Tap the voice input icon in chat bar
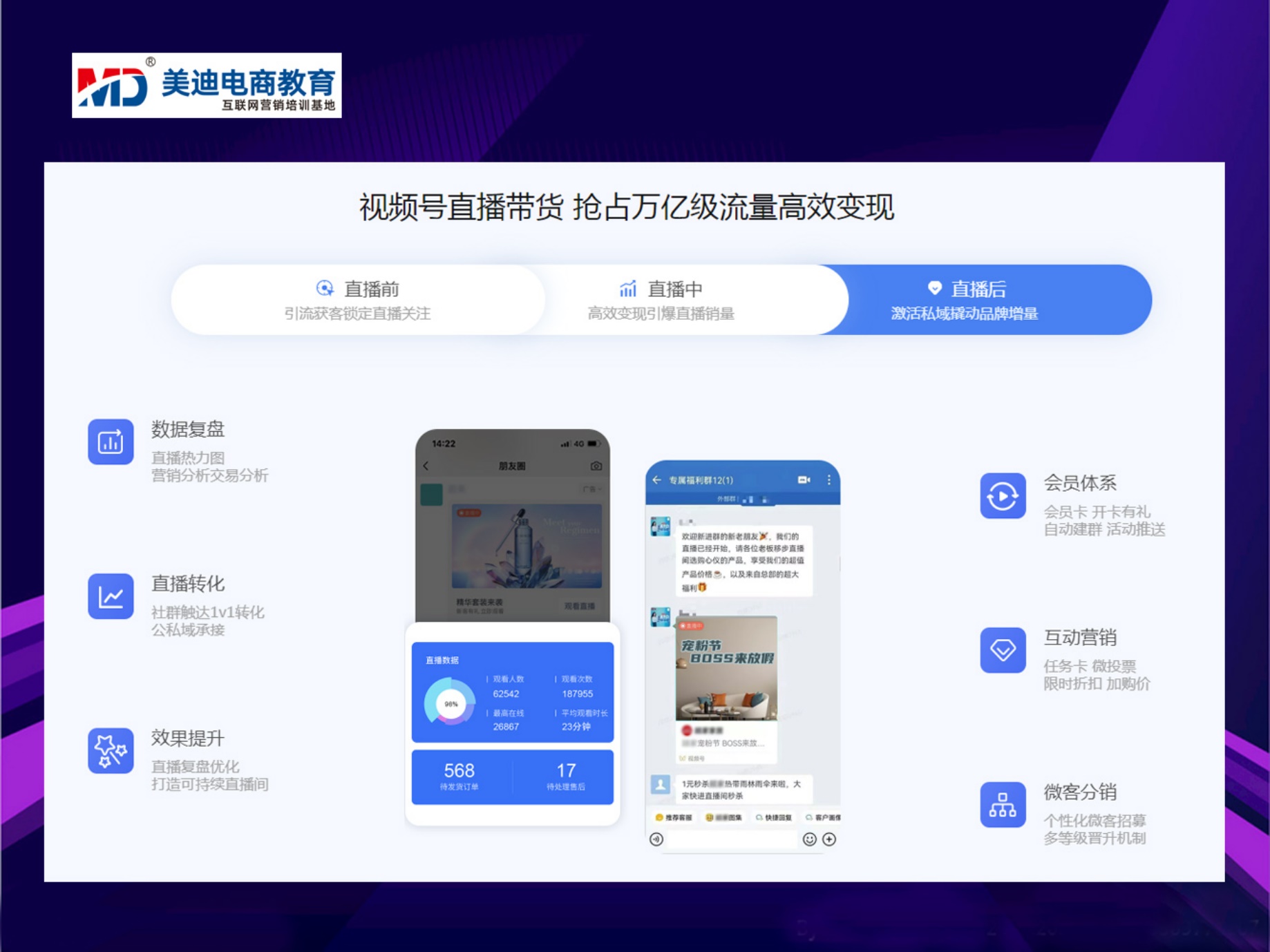The width and height of the screenshot is (1270, 952). 656,839
